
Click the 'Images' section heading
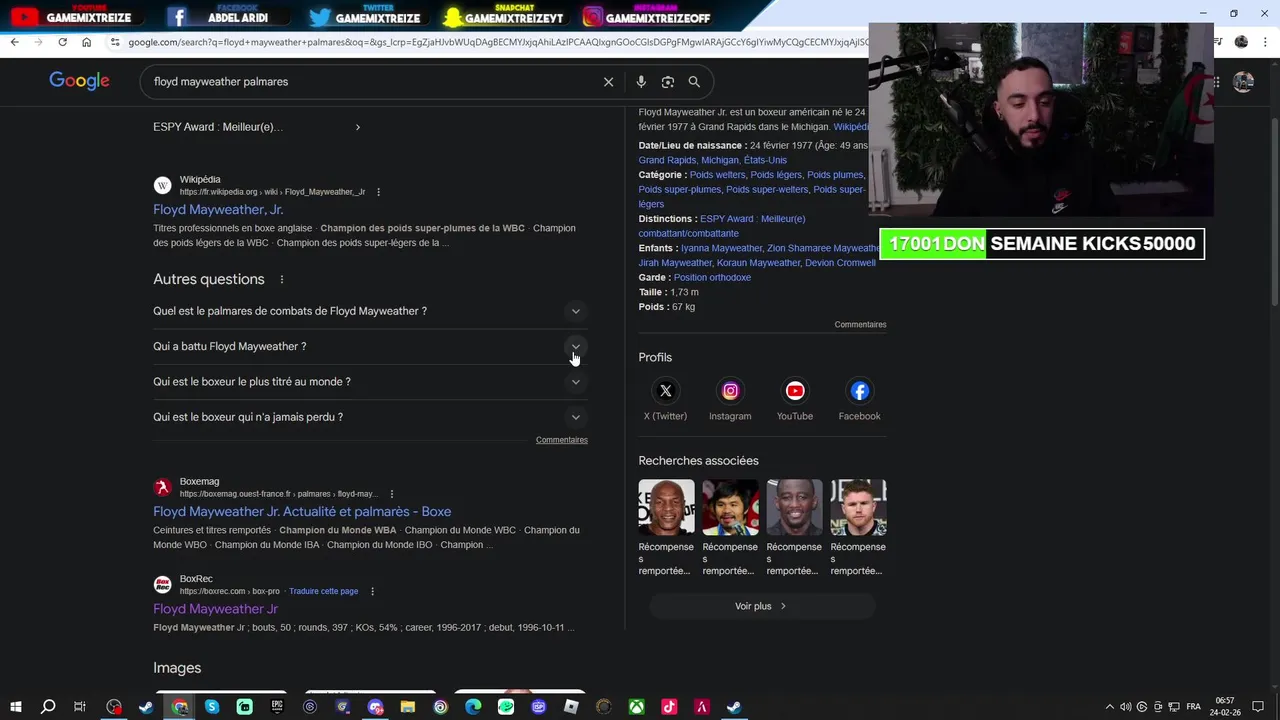pyautogui.click(x=177, y=668)
